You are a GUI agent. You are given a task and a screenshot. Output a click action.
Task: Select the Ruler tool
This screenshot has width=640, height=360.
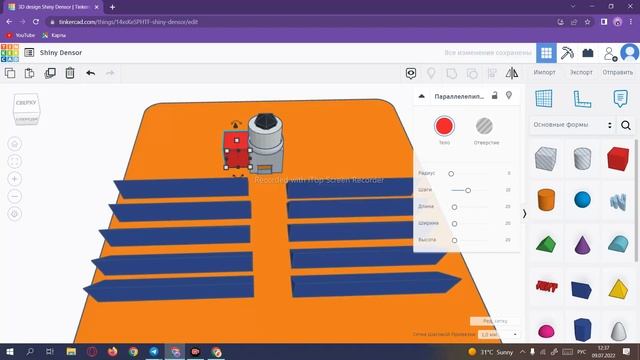582,99
